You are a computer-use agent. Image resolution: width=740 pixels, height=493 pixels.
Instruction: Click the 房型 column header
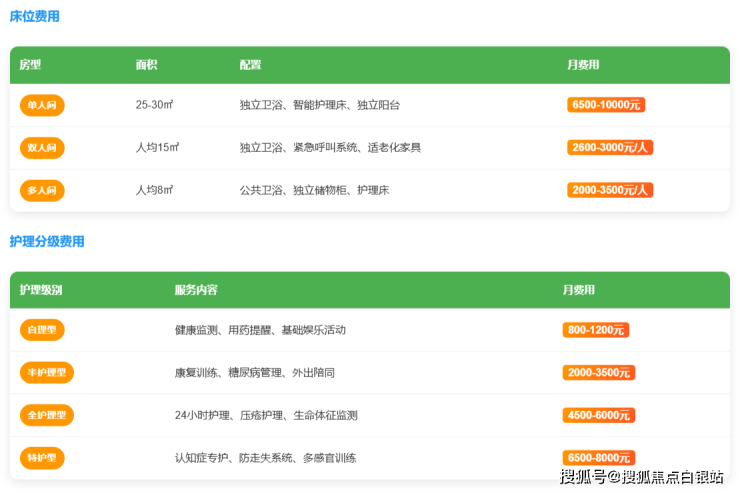point(31,65)
